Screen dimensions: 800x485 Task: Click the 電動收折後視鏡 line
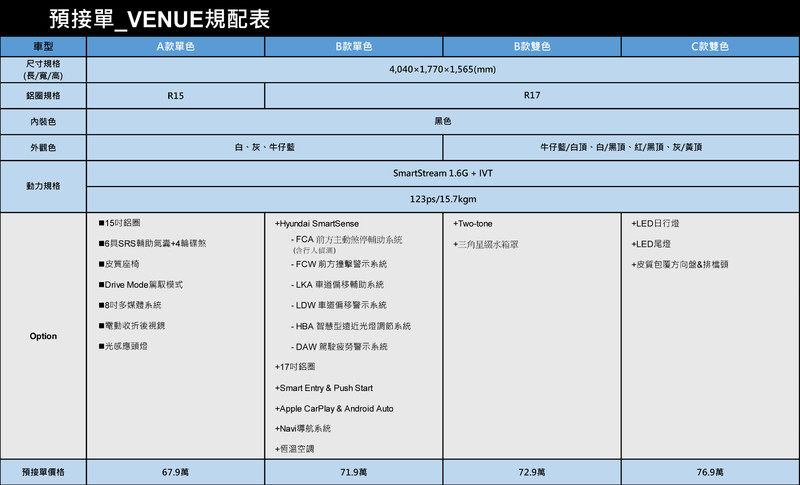[x=132, y=325]
